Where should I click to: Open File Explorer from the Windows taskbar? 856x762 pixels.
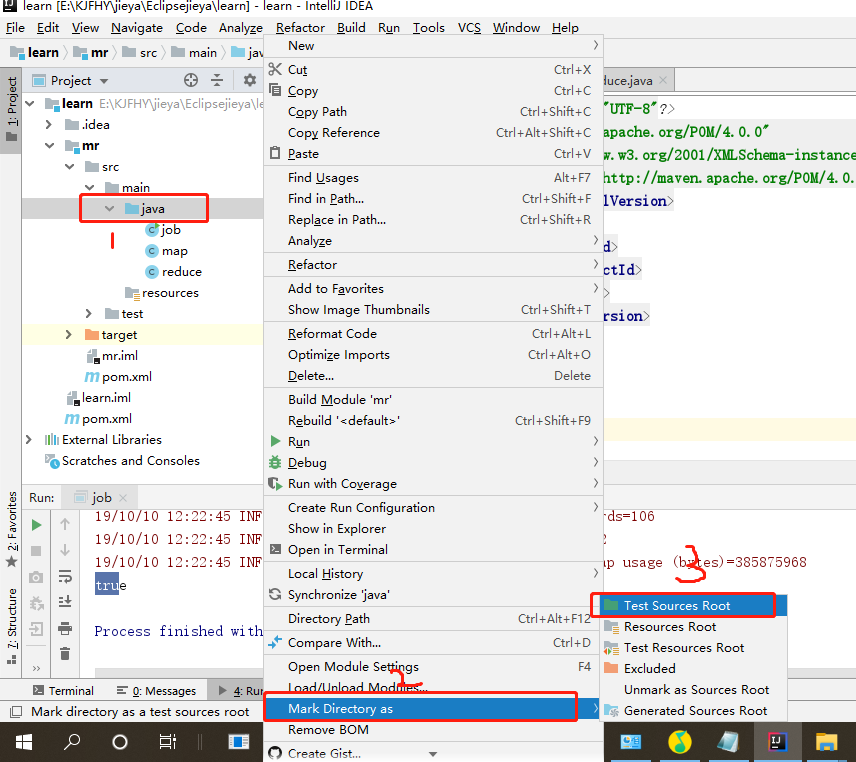pyautogui.click(x=826, y=742)
